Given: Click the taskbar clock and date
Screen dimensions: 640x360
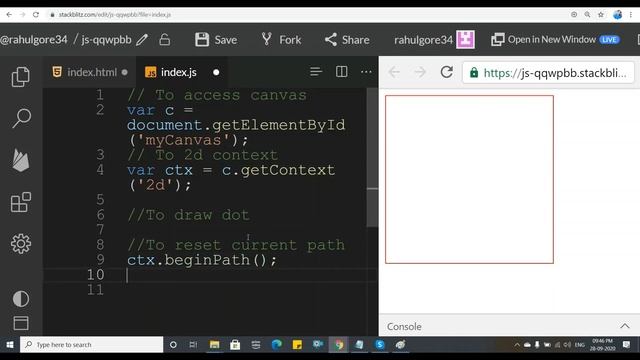Looking at the screenshot, I should pos(603,344).
